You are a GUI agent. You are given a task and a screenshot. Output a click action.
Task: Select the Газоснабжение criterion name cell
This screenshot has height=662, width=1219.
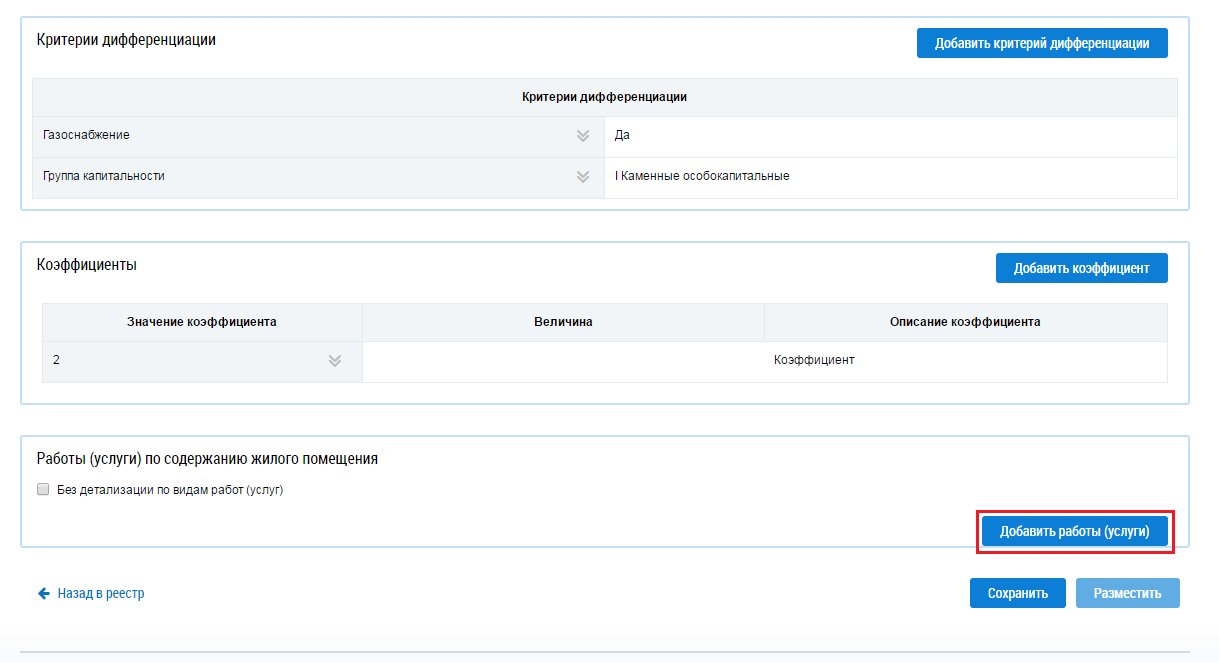(300, 136)
